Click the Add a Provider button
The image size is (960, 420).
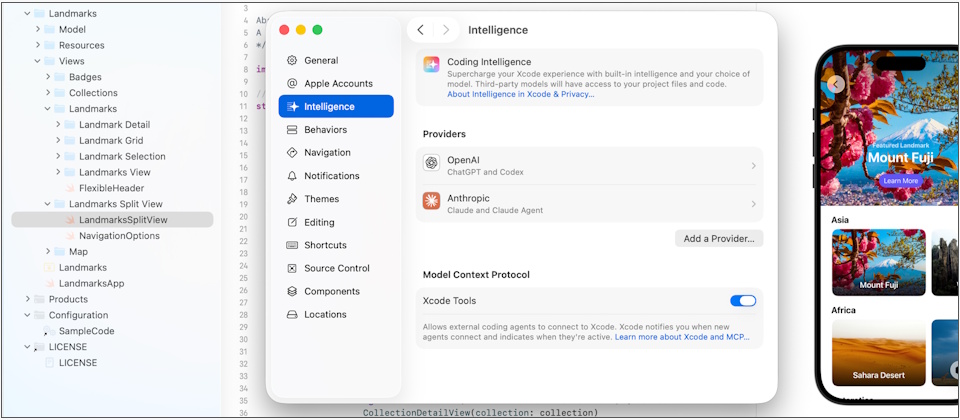click(x=719, y=239)
